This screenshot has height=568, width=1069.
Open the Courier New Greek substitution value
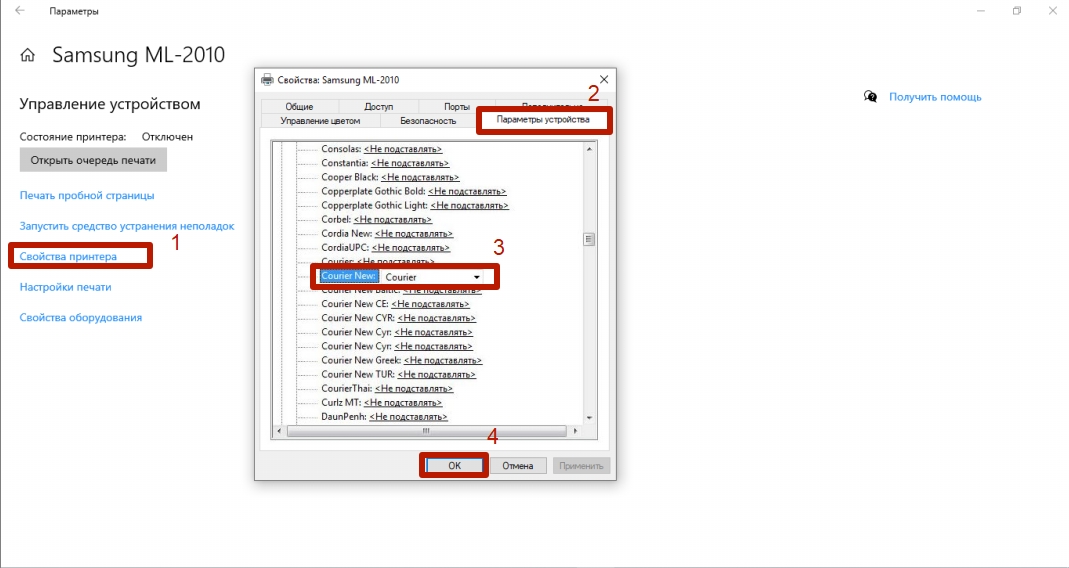click(x=443, y=360)
